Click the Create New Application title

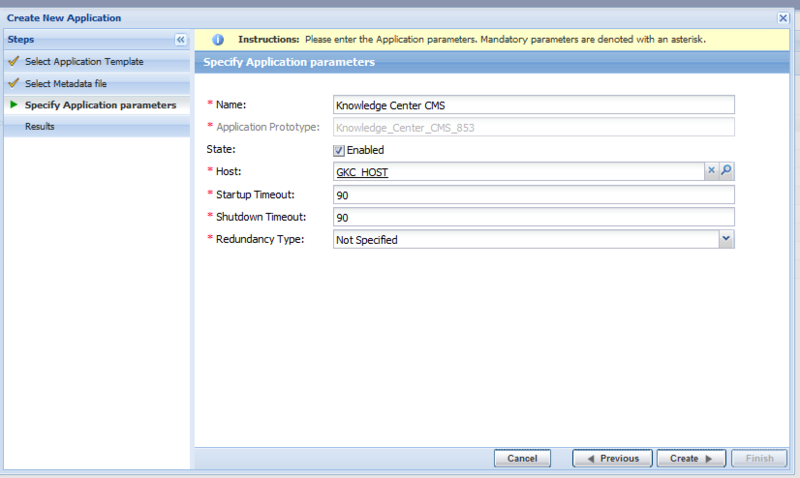click(x=64, y=18)
